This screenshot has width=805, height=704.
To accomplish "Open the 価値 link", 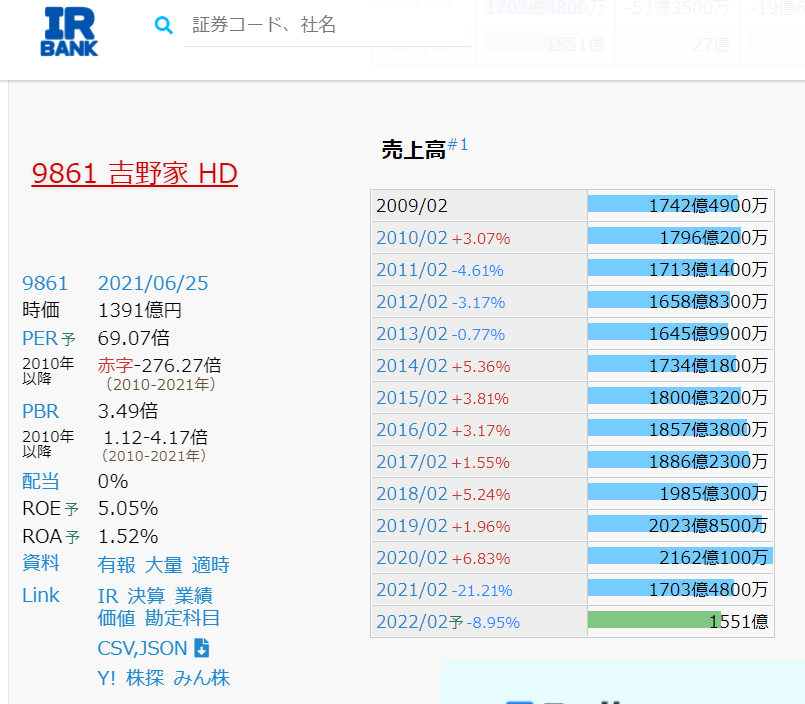I will (117, 618).
